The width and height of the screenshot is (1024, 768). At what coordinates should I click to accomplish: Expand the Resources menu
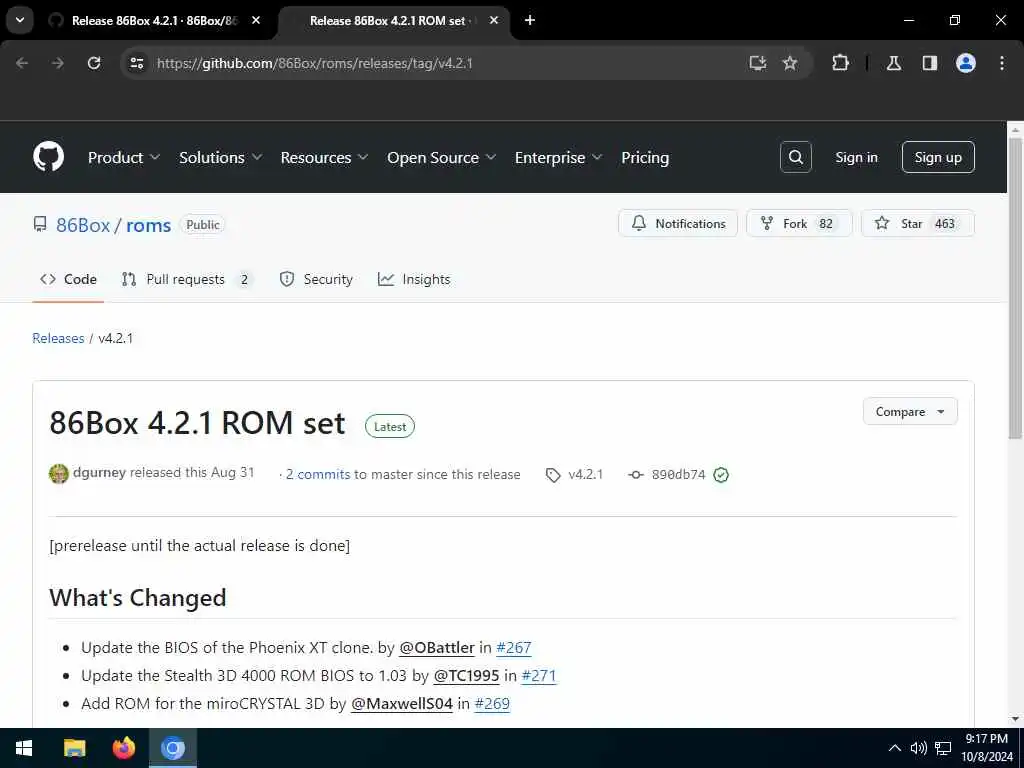(324, 157)
